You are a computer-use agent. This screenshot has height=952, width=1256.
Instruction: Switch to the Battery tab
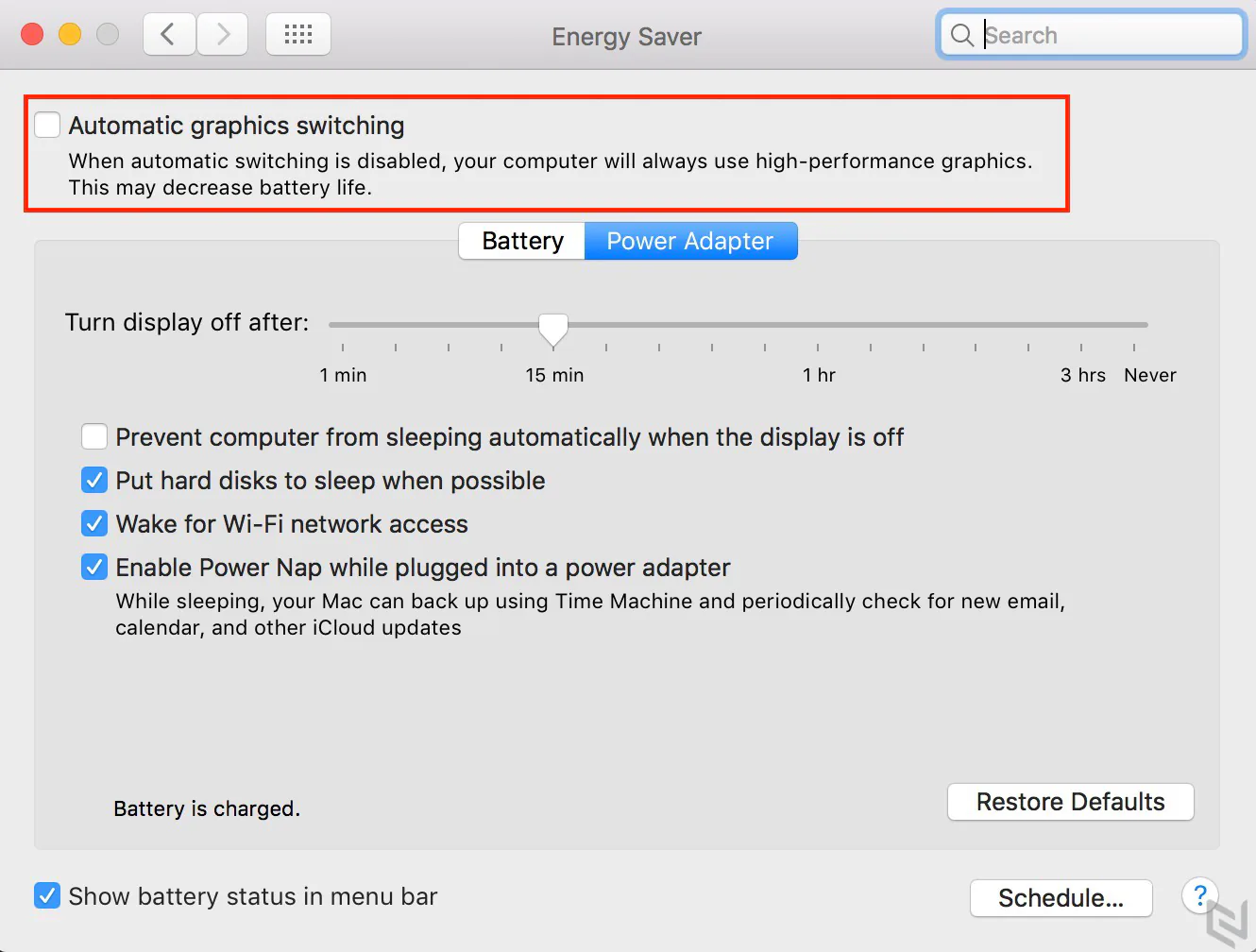coord(522,241)
